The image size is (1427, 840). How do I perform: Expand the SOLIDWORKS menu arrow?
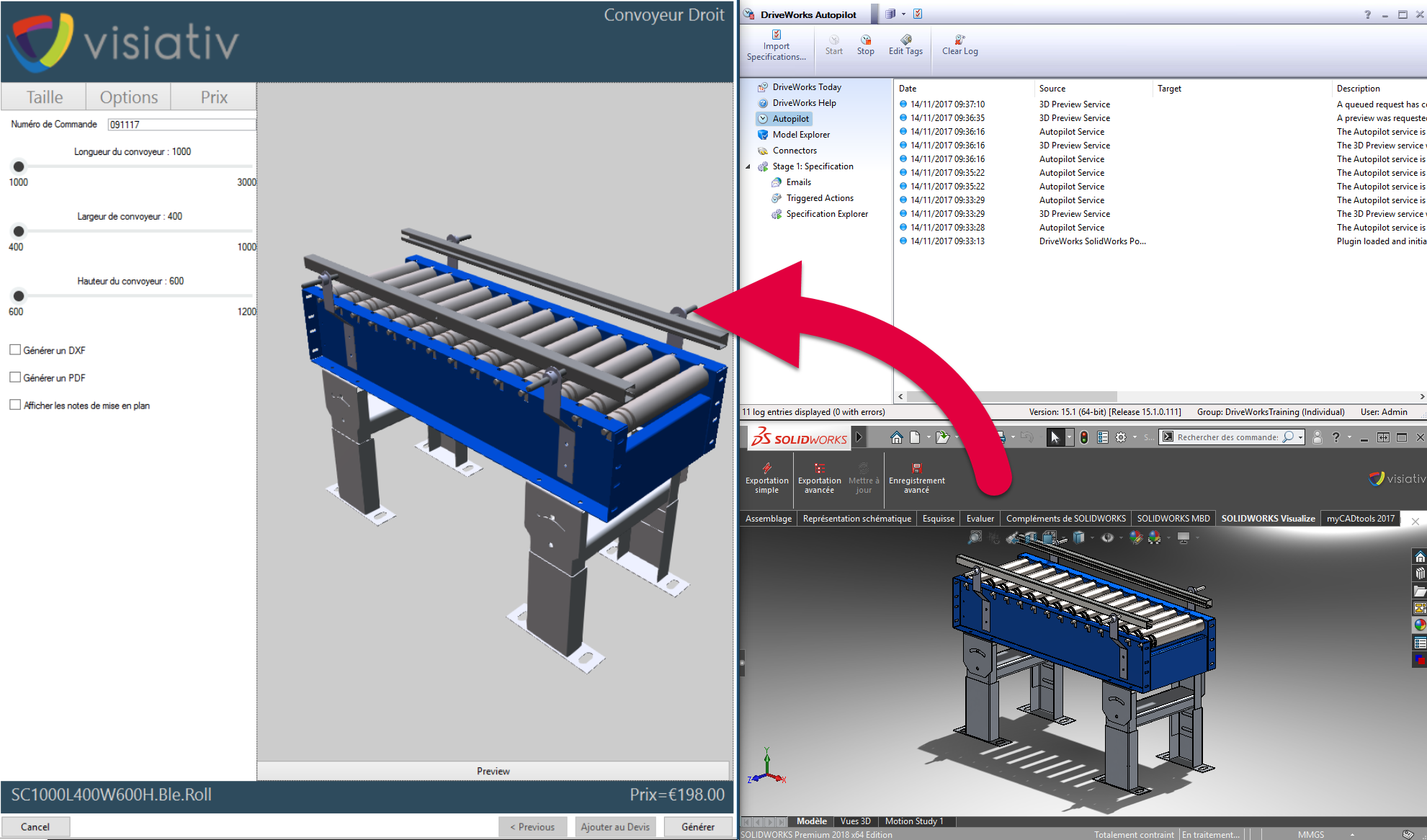[x=859, y=437]
